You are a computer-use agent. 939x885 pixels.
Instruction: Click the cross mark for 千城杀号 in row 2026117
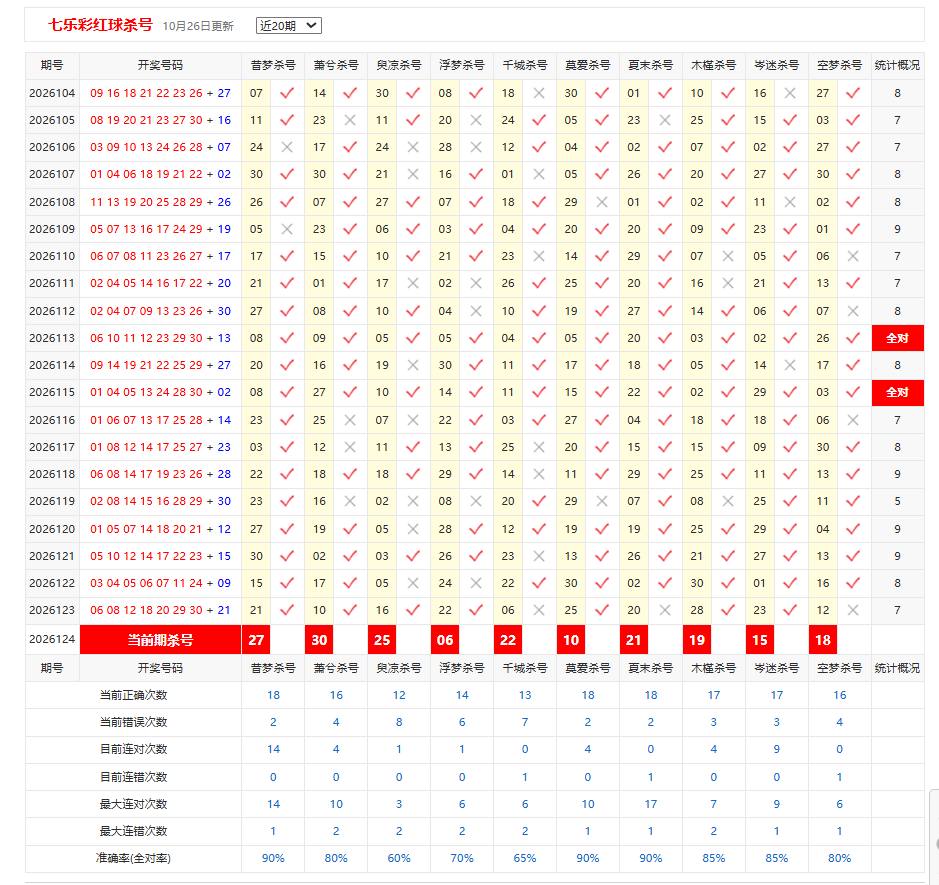coord(539,447)
